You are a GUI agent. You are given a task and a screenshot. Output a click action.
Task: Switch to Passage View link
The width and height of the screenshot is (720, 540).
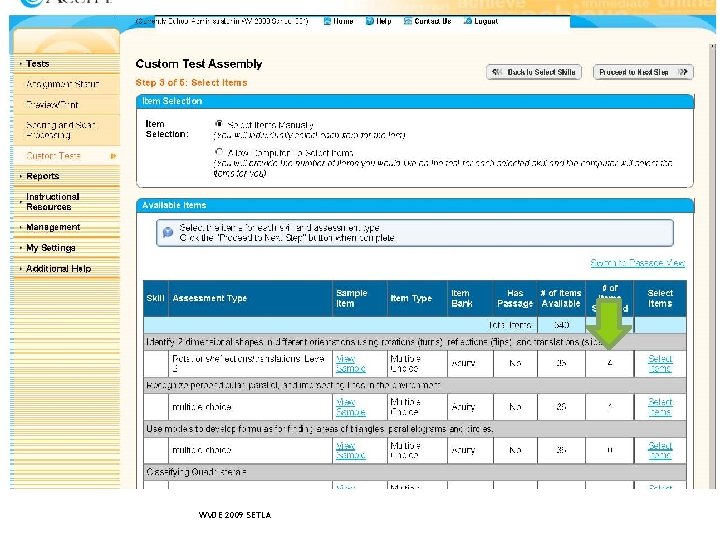tap(637, 263)
